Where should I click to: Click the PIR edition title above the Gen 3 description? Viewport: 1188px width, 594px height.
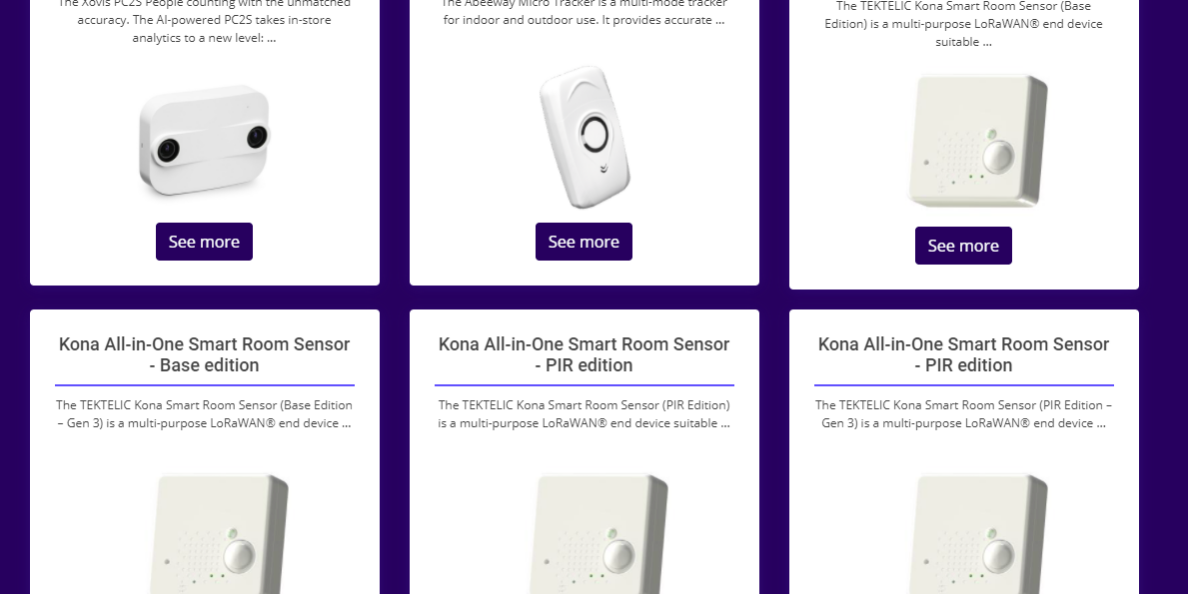[963, 355]
